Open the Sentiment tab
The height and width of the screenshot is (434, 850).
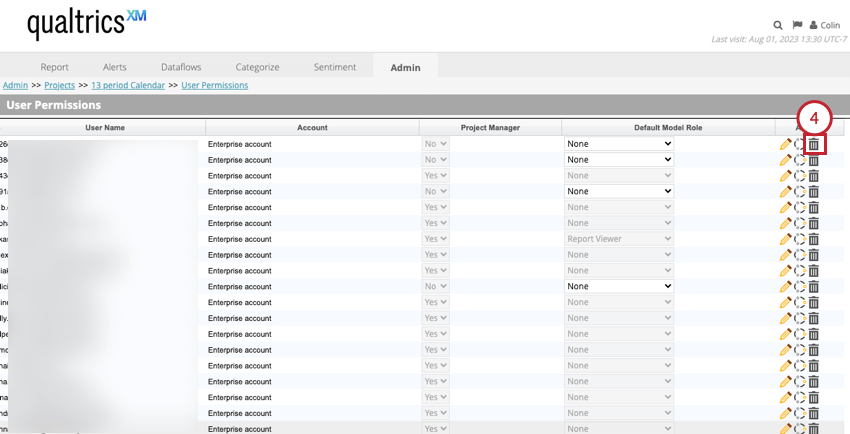(x=334, y=67)
